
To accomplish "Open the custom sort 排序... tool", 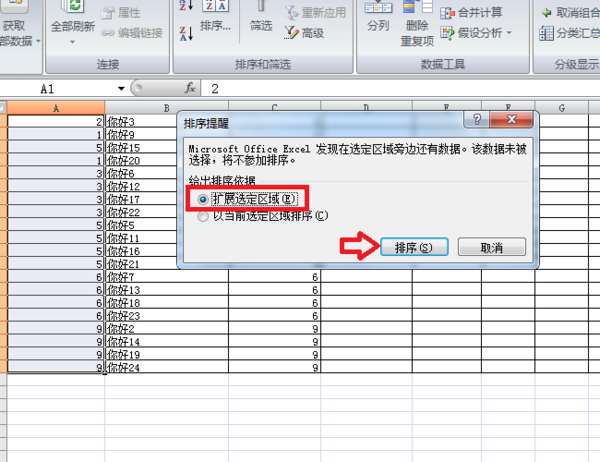I will (215, 18).
